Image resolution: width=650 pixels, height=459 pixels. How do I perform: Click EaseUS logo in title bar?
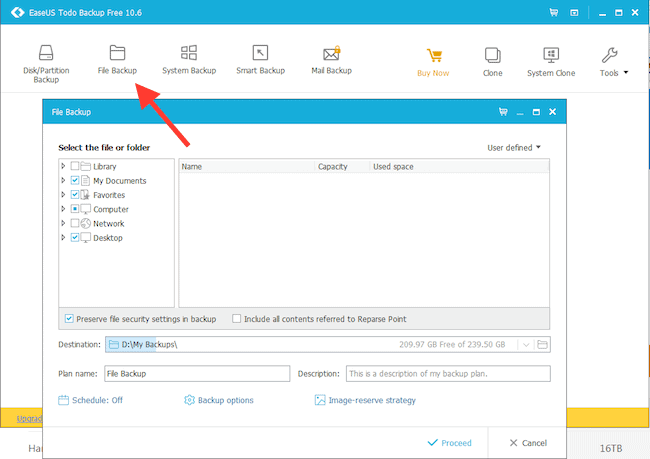click(x=17, y=12)
